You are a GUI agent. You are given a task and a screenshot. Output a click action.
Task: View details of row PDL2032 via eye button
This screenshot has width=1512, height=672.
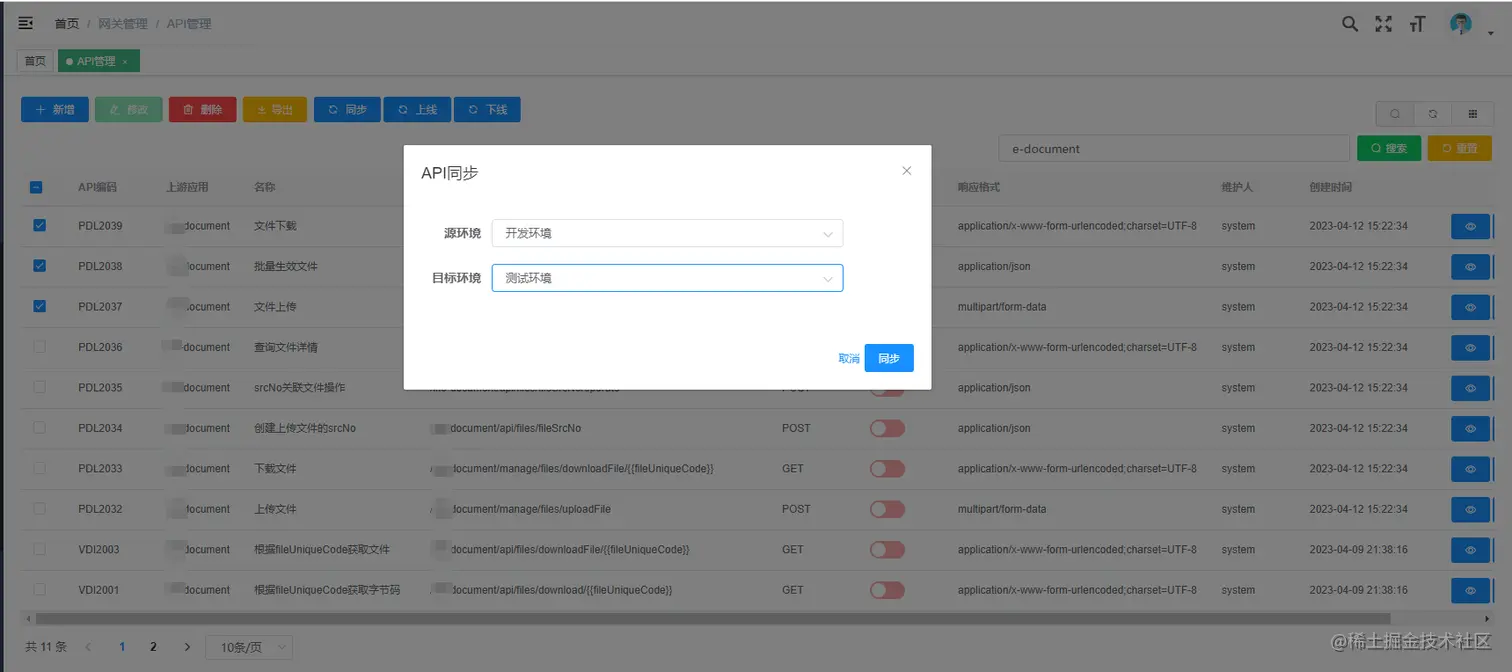point(1470,509)
